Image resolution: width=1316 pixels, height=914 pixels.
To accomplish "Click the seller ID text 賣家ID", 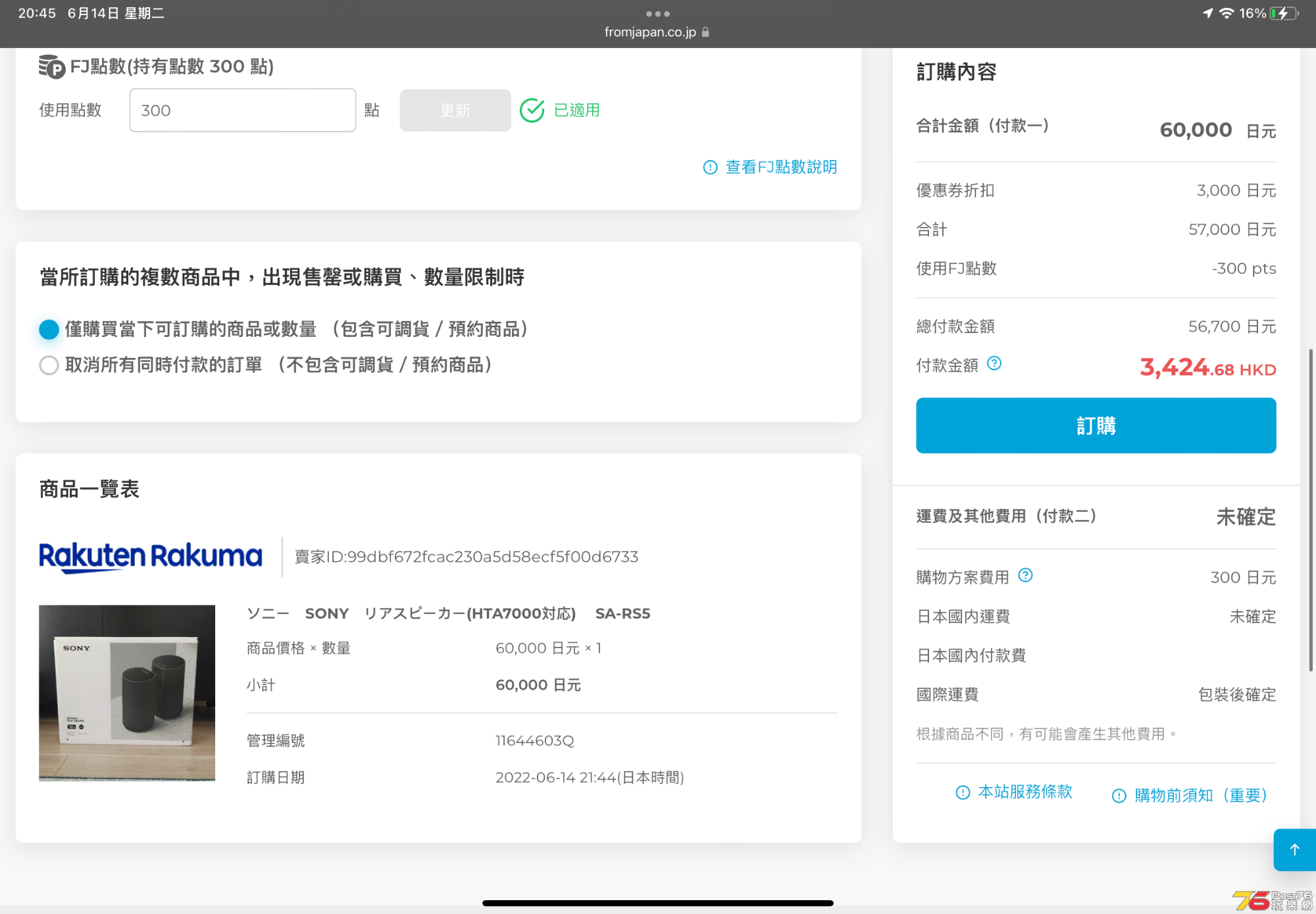I will point(467,557).
